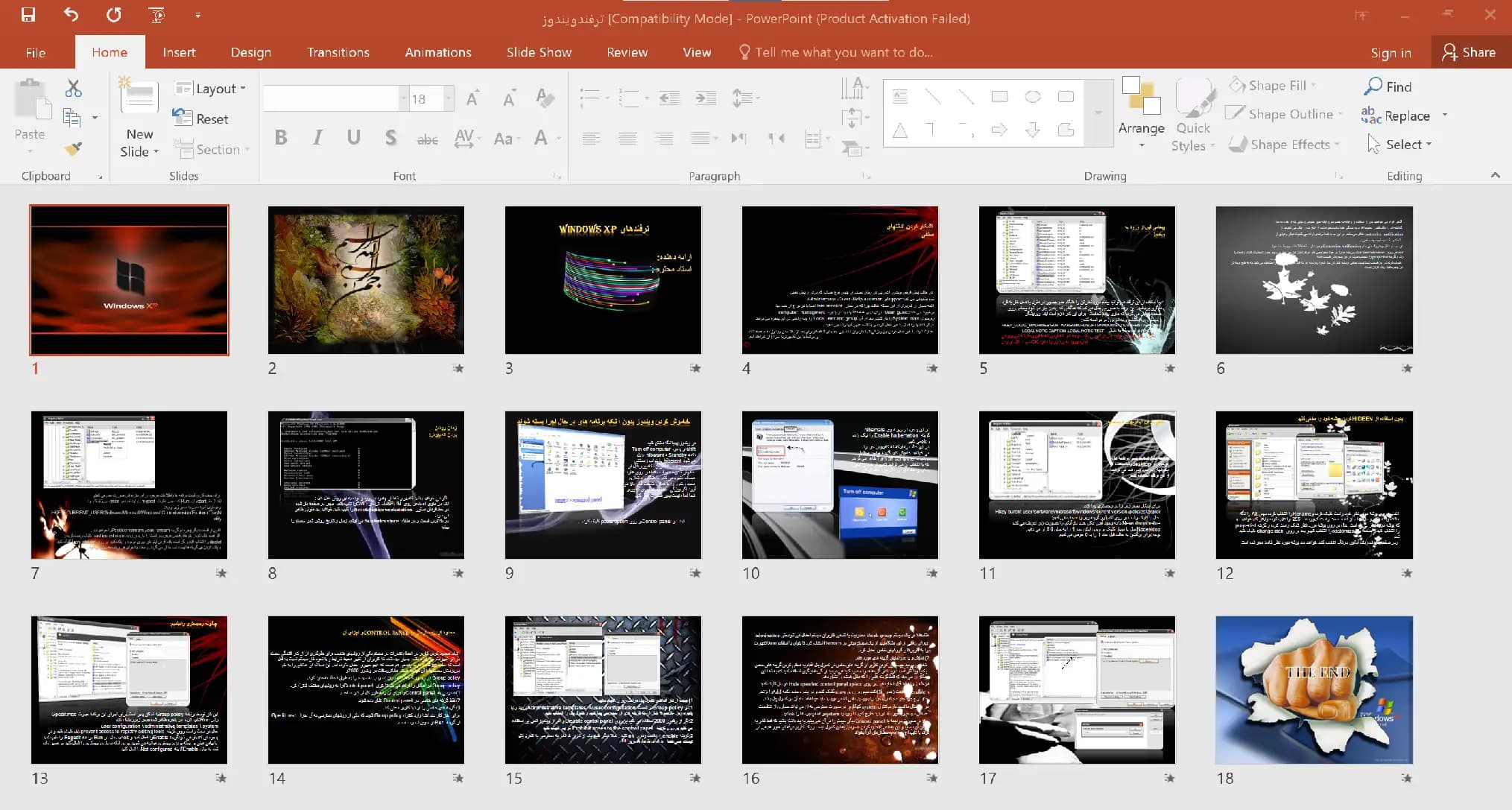Click the Cut scissors icon
The width and height of the screenshot is (1512, 810).
pos(73,89)
